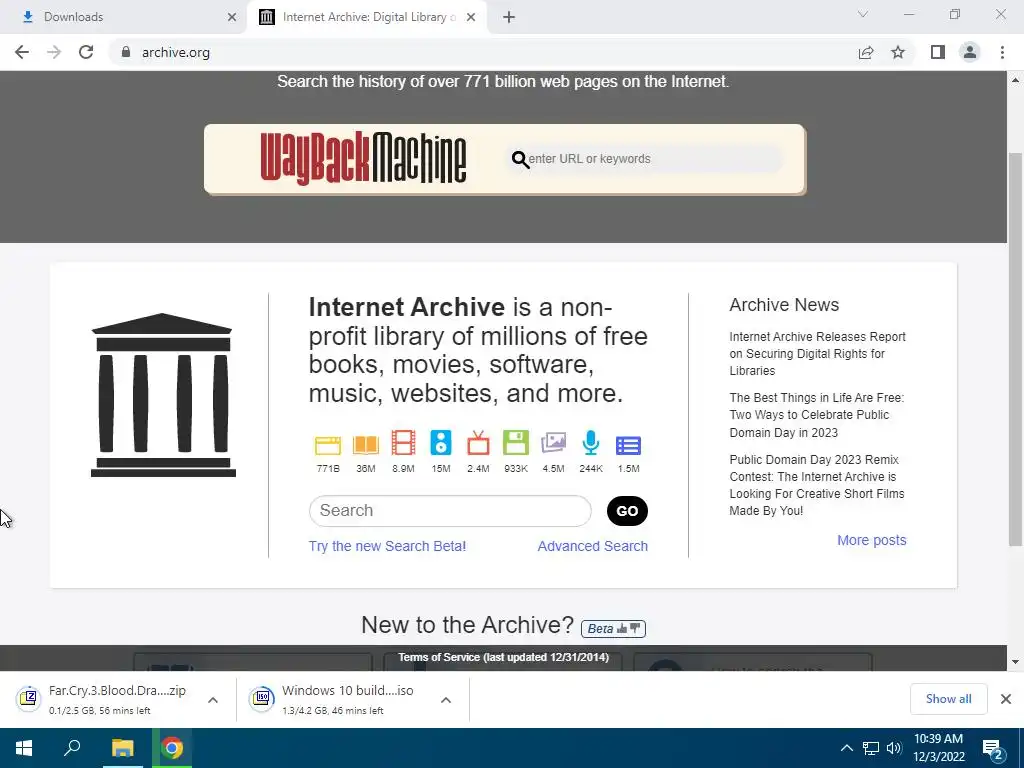This screenshot has height=768, width=1024.
Task: Expand Far.Cry.3 zip download options
Action: click(213, 700)
